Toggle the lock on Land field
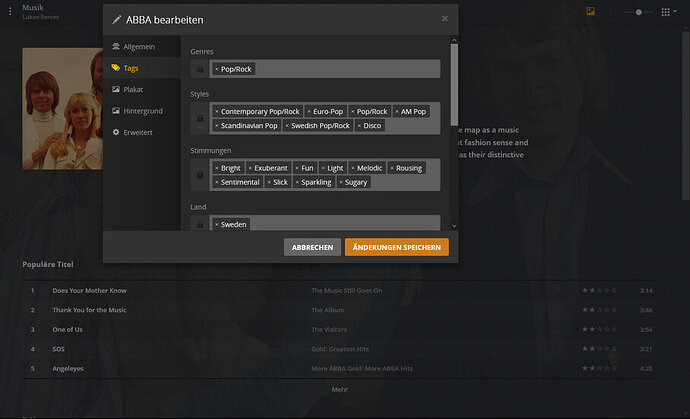 [x=200, y=224]
